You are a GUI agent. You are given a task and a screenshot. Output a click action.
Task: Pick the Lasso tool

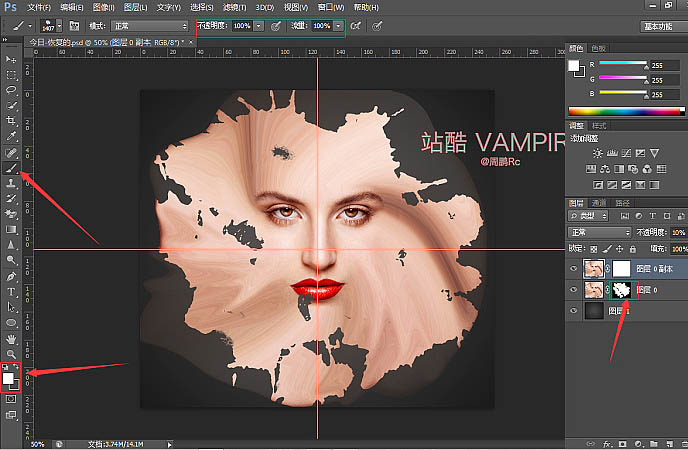point(12,90)
